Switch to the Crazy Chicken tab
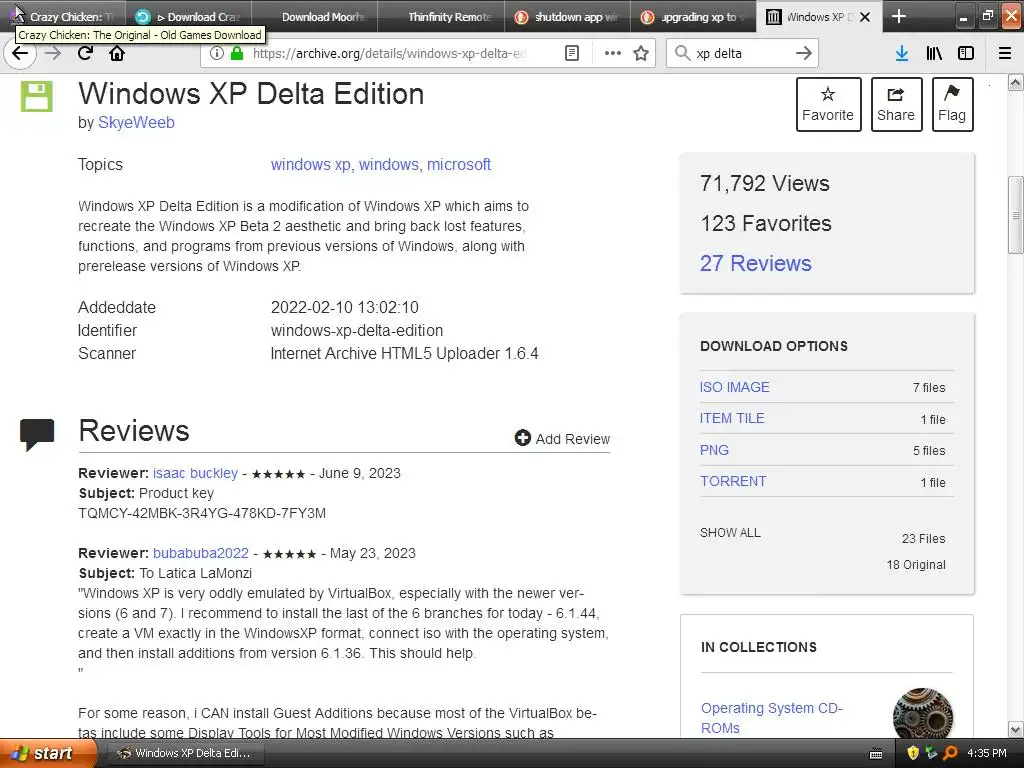The image size is (1024, 768). point(63,16)
